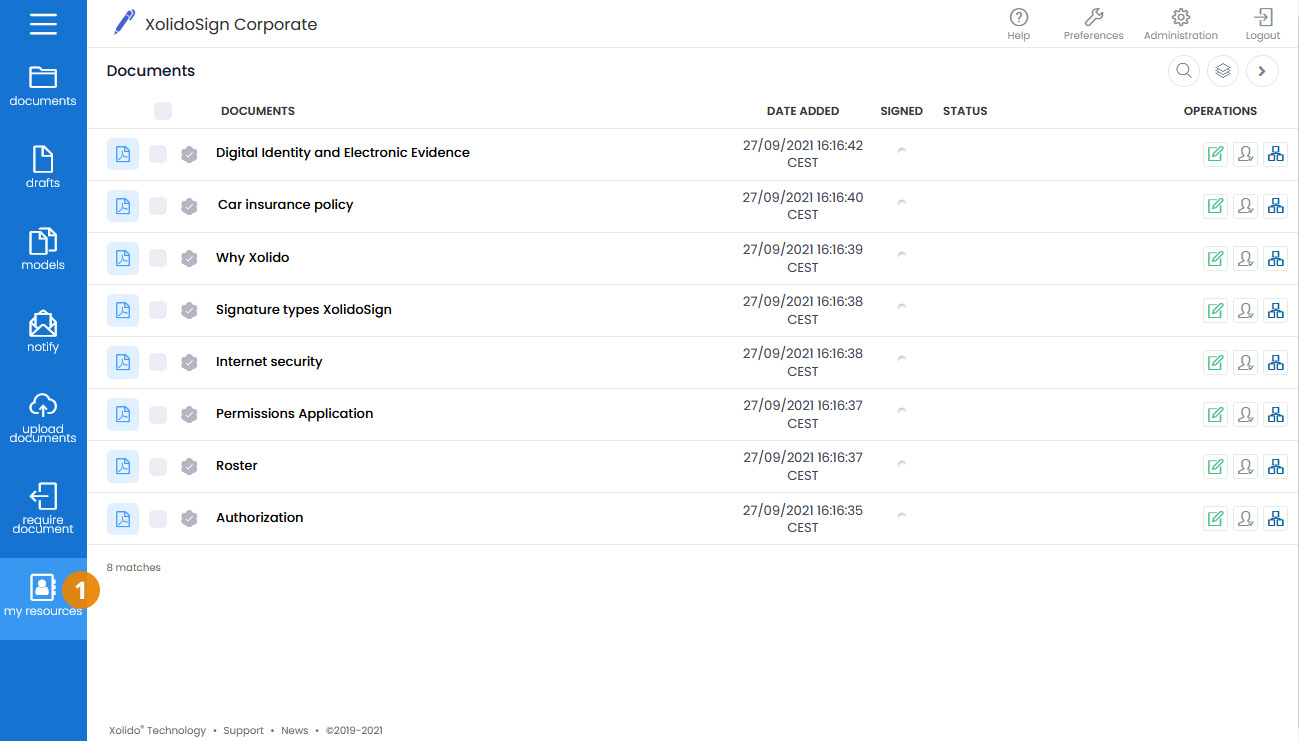
Task: Click hierarchy icon for Car insurance policy
Action: [x=1275, y=206]
